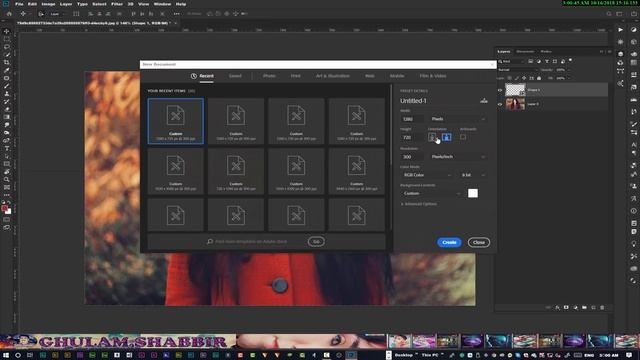Hide the Shape 1 layer
640x360 pixels.
(500, 90)
